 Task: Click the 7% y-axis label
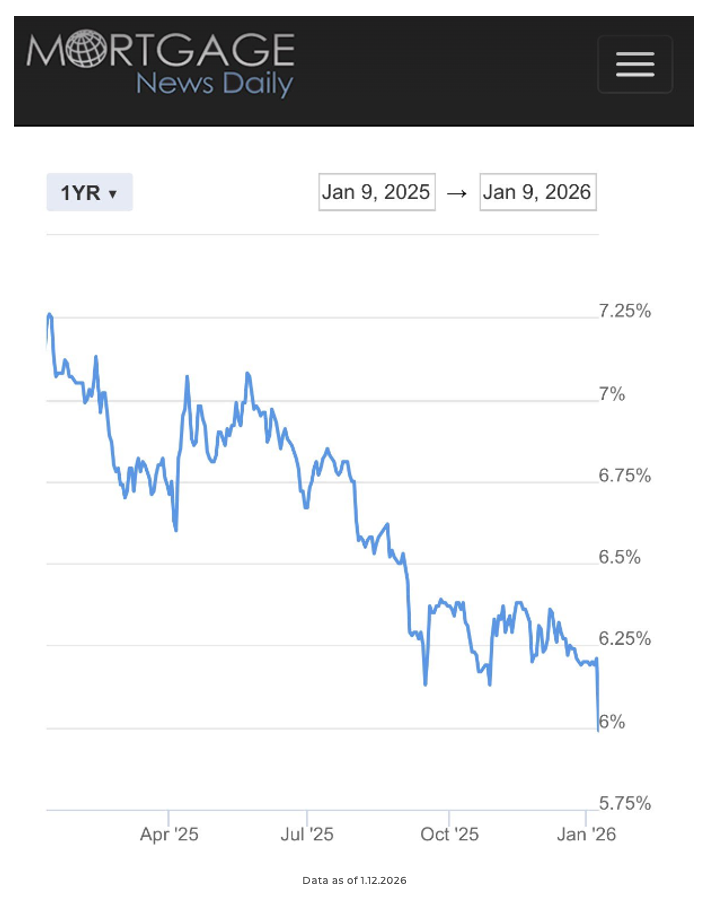point(612,394)
